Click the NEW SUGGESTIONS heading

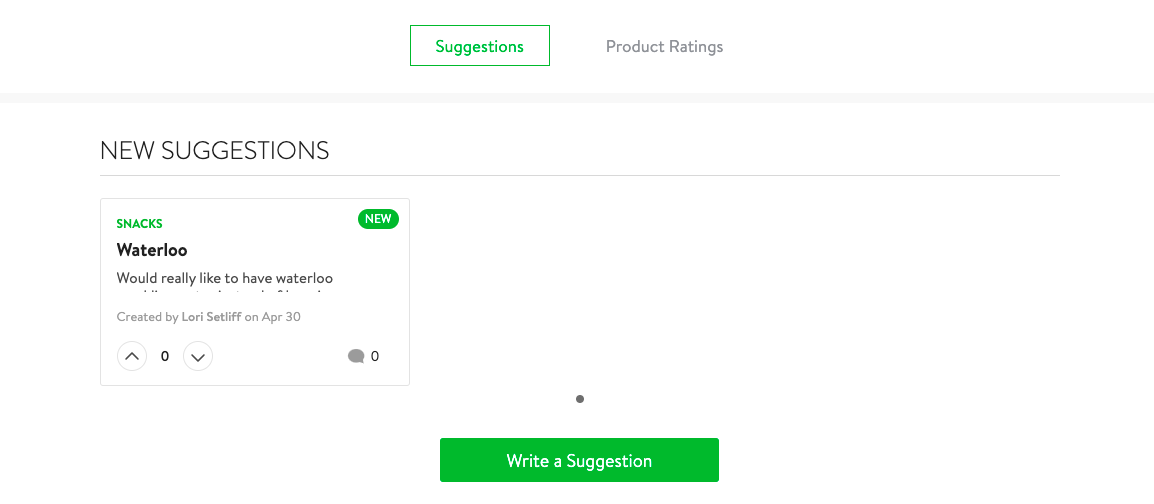(x=214, y=150)
